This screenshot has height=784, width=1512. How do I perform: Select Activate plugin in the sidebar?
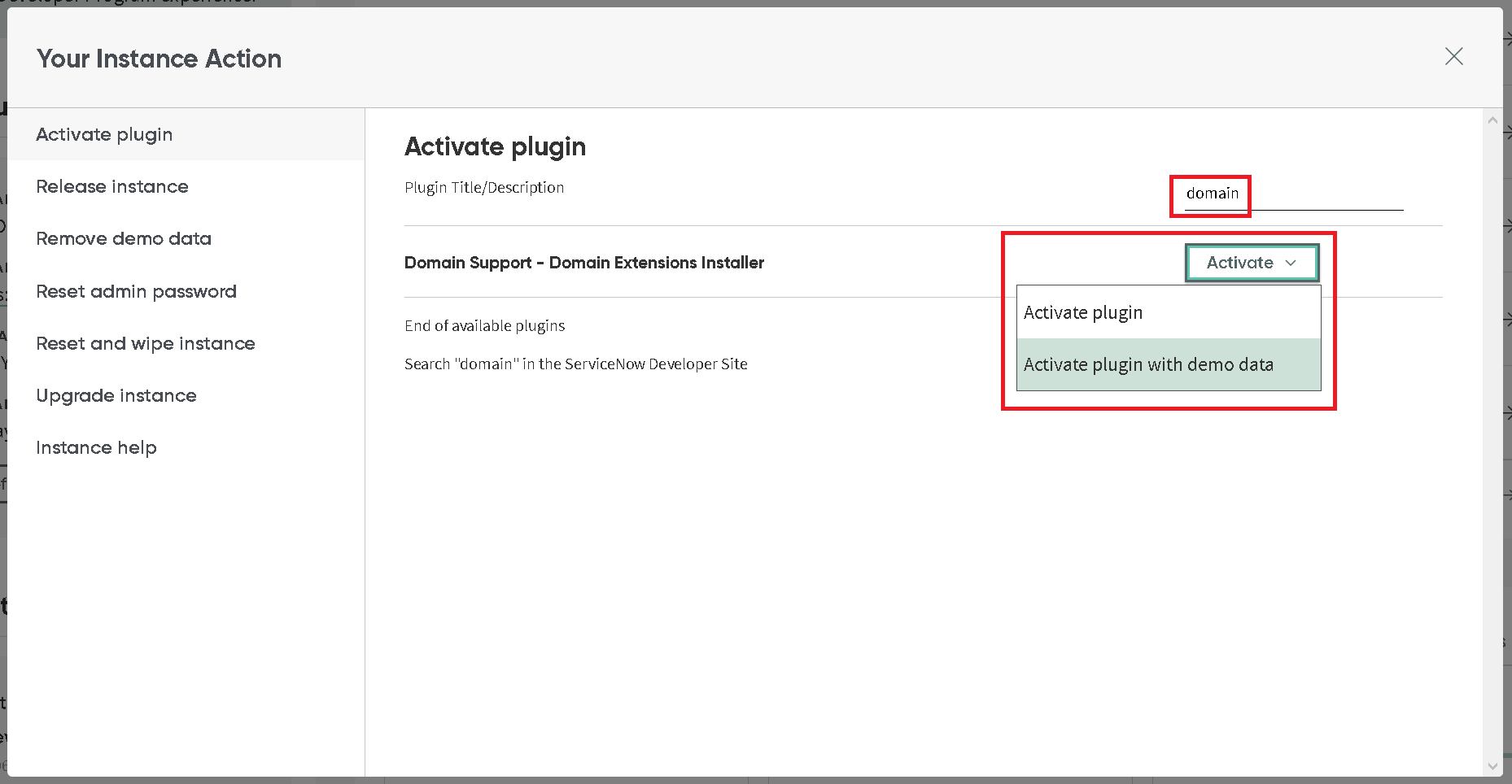(104, 134)
